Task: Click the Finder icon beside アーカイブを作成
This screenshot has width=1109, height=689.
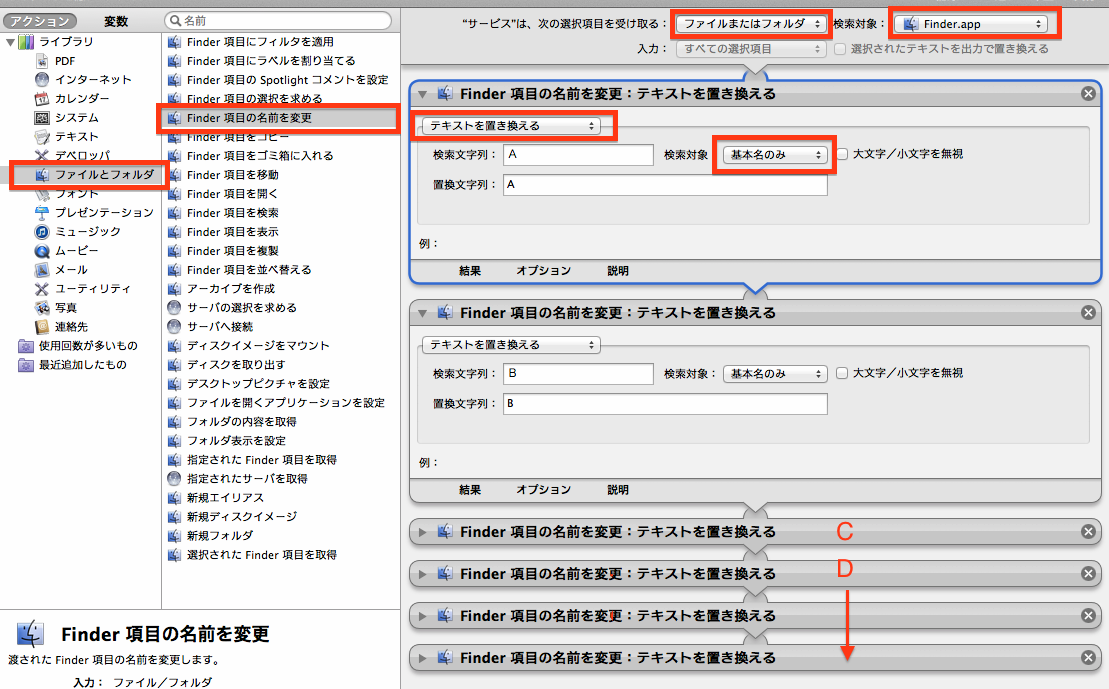Action: coord(175,289)
